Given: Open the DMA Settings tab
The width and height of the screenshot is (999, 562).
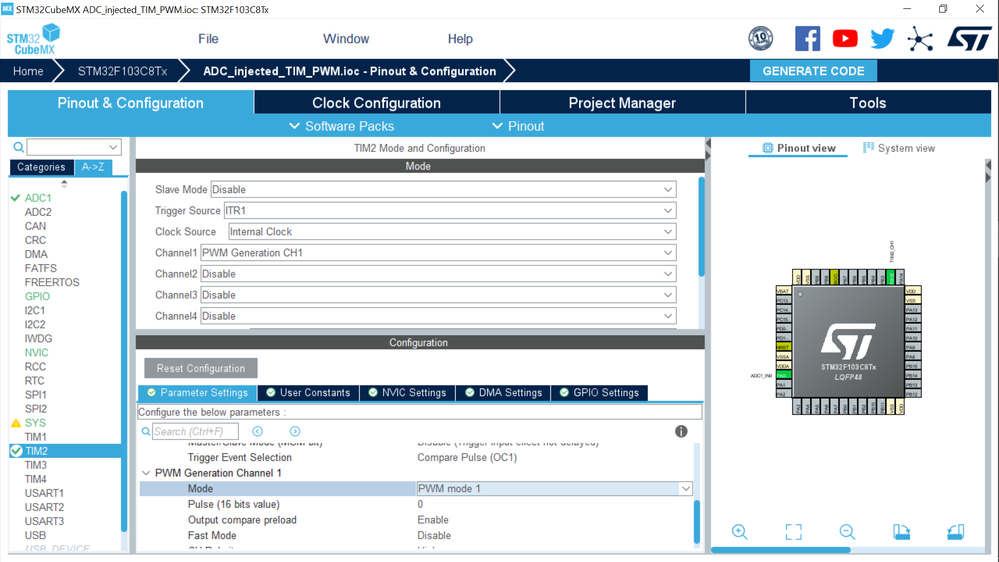Looking at the screenshot, I should (503, 393).
